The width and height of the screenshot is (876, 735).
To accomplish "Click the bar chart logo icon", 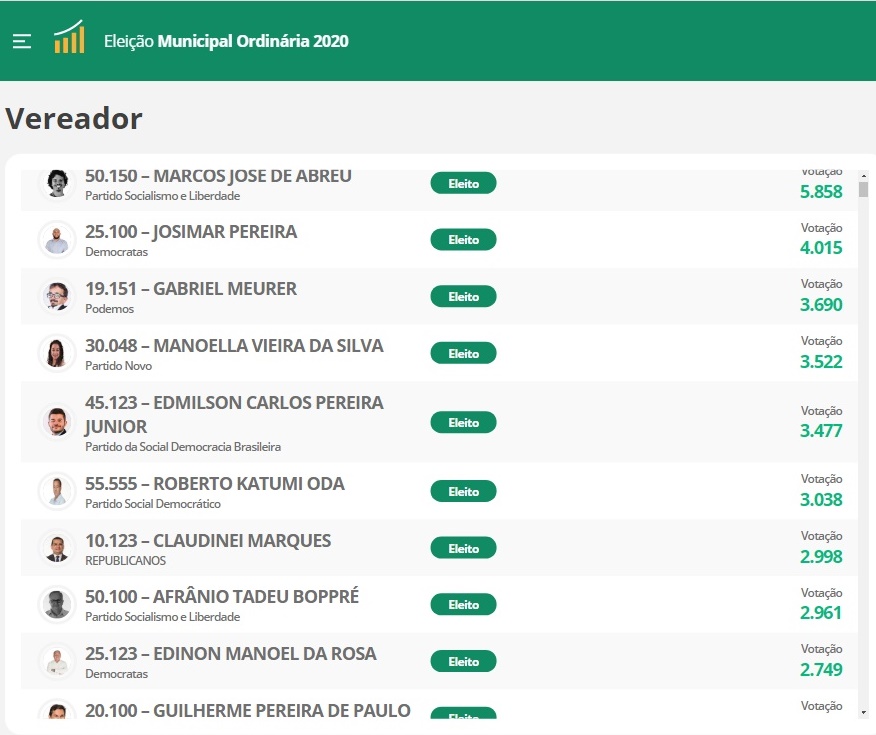I will coord(69,38).
